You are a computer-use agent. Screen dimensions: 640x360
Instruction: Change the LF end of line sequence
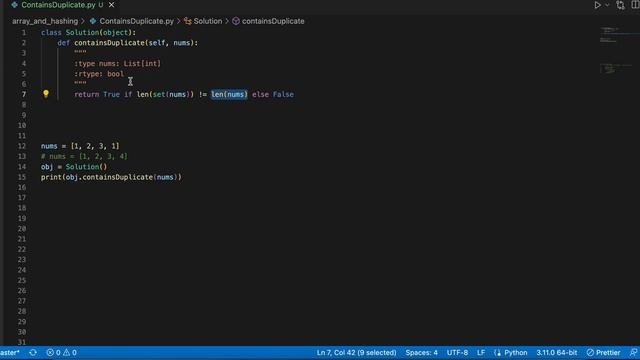pyautogui.click(x=481, y=353)
